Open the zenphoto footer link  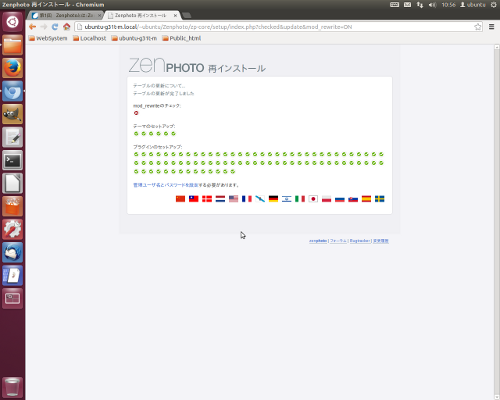pyautogui.click(x=318, y=241)
